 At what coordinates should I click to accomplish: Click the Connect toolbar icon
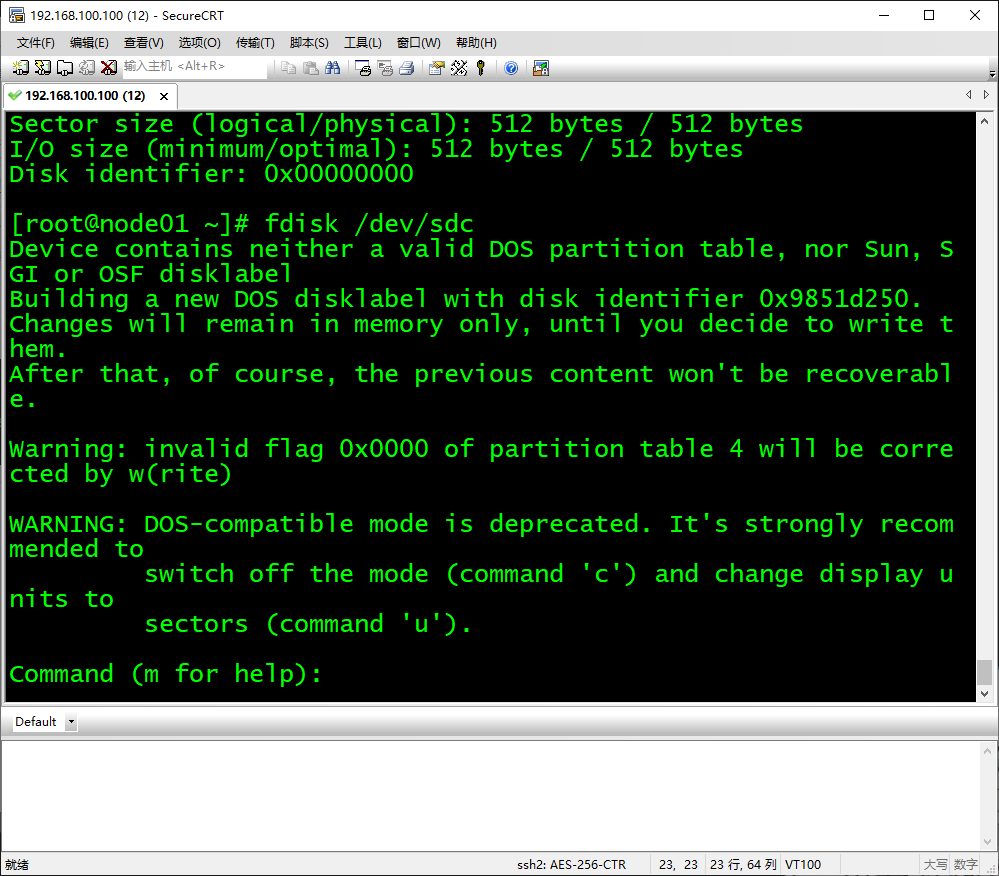click(20, 68)
